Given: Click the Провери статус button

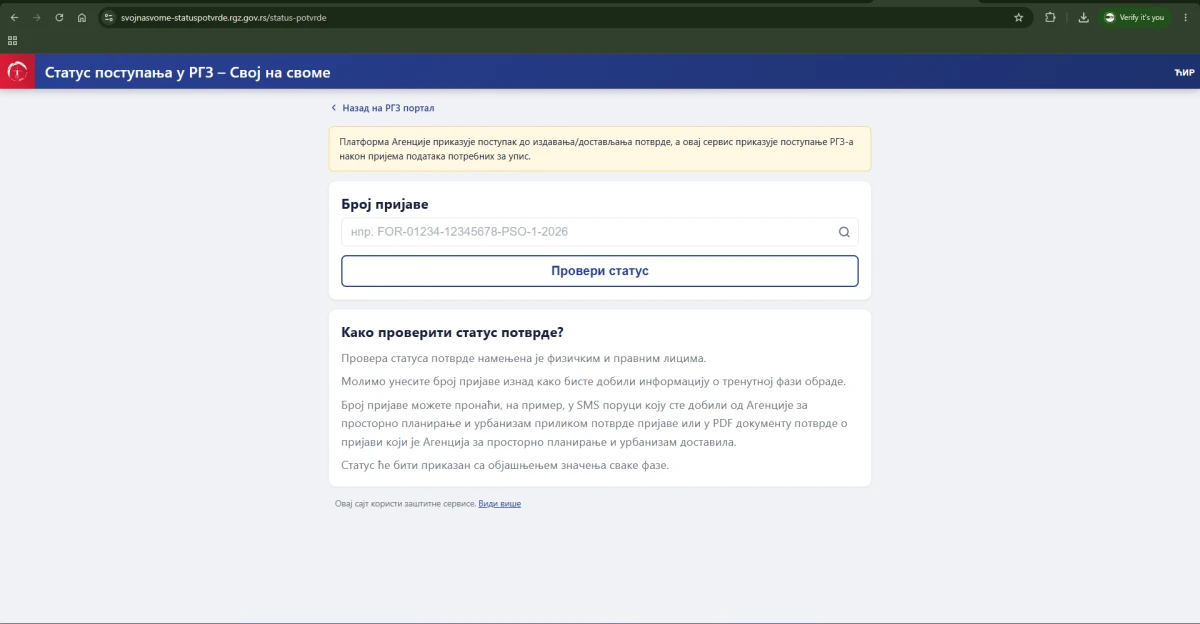Looking at the screenshot, I should click(600, 271).
